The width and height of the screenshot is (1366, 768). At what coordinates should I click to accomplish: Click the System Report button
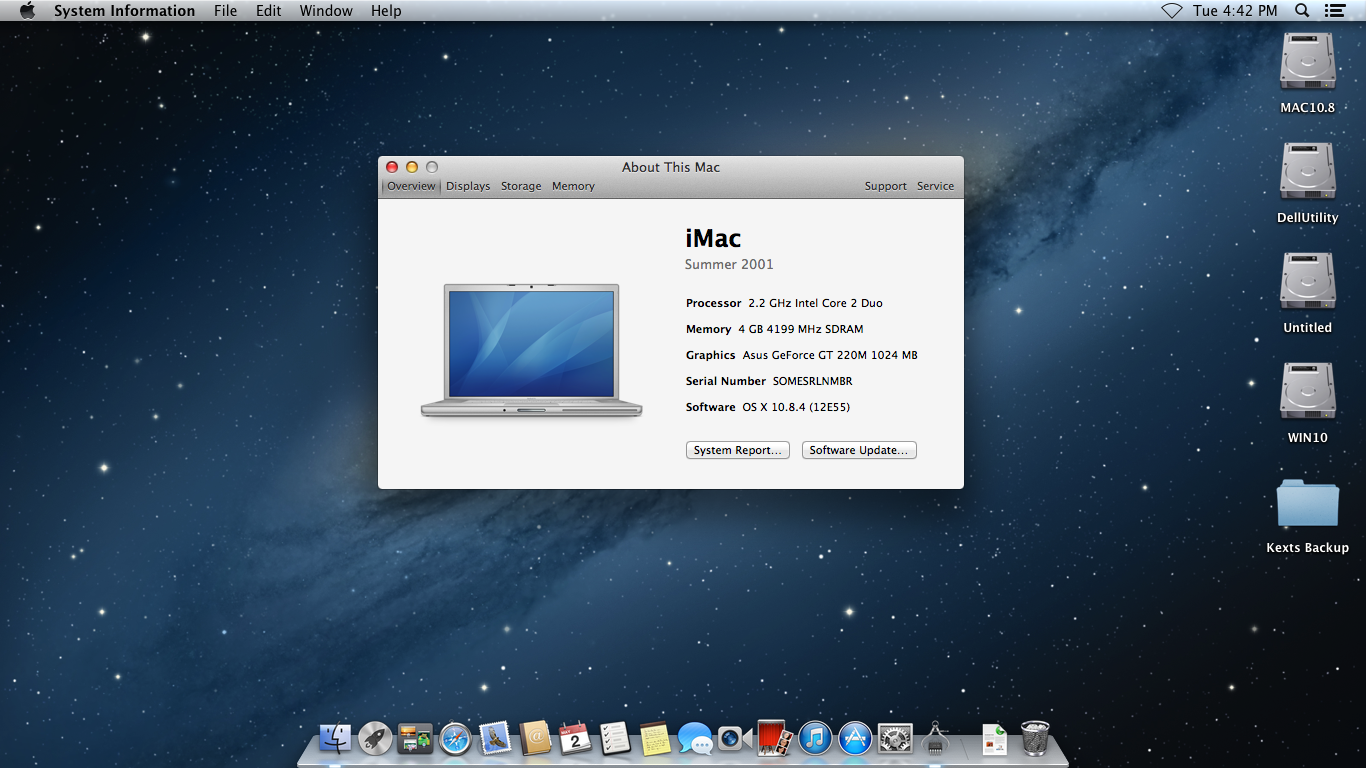(x=738, y=450)
